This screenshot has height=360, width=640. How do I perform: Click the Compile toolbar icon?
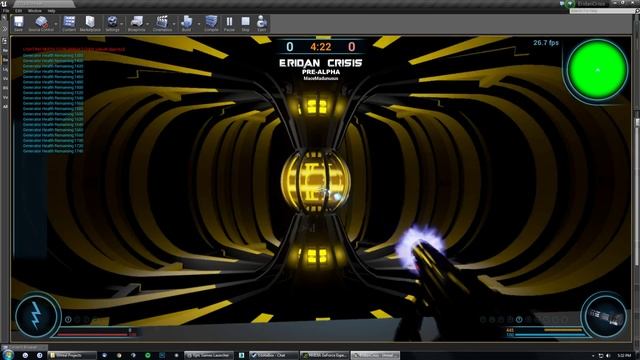[211, 23]
